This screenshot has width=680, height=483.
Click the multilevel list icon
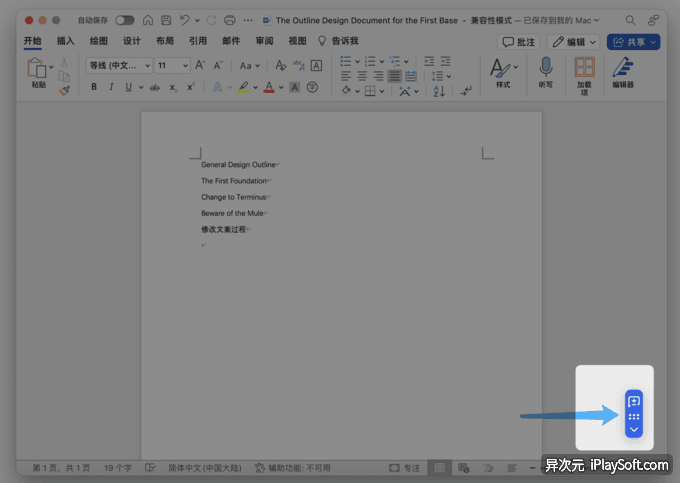pyautogui.click(x=395, y=61)
